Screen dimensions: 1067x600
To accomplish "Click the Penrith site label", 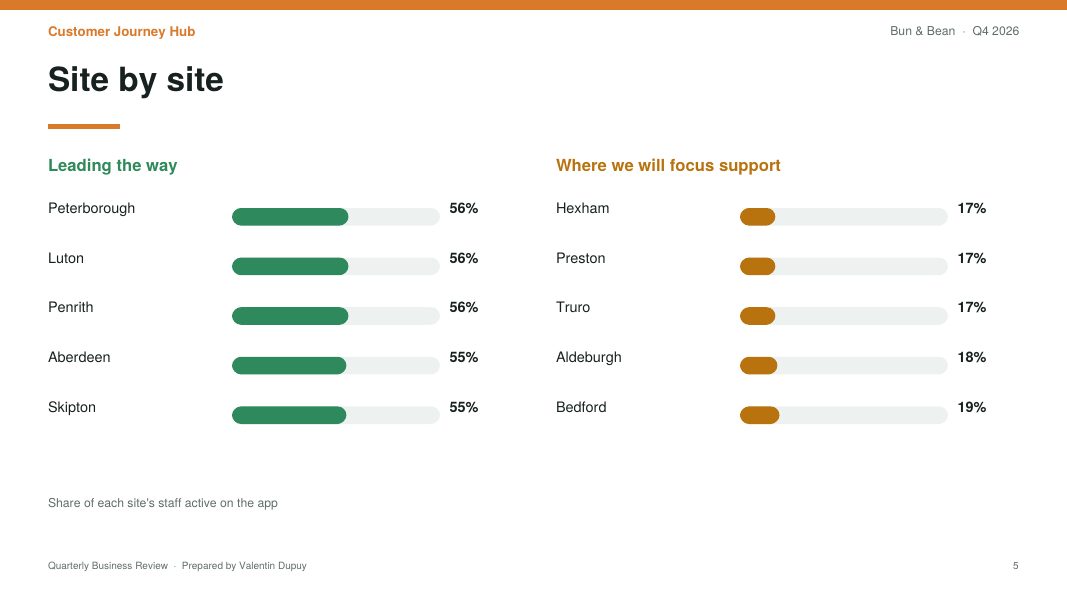I will [71, 307].
